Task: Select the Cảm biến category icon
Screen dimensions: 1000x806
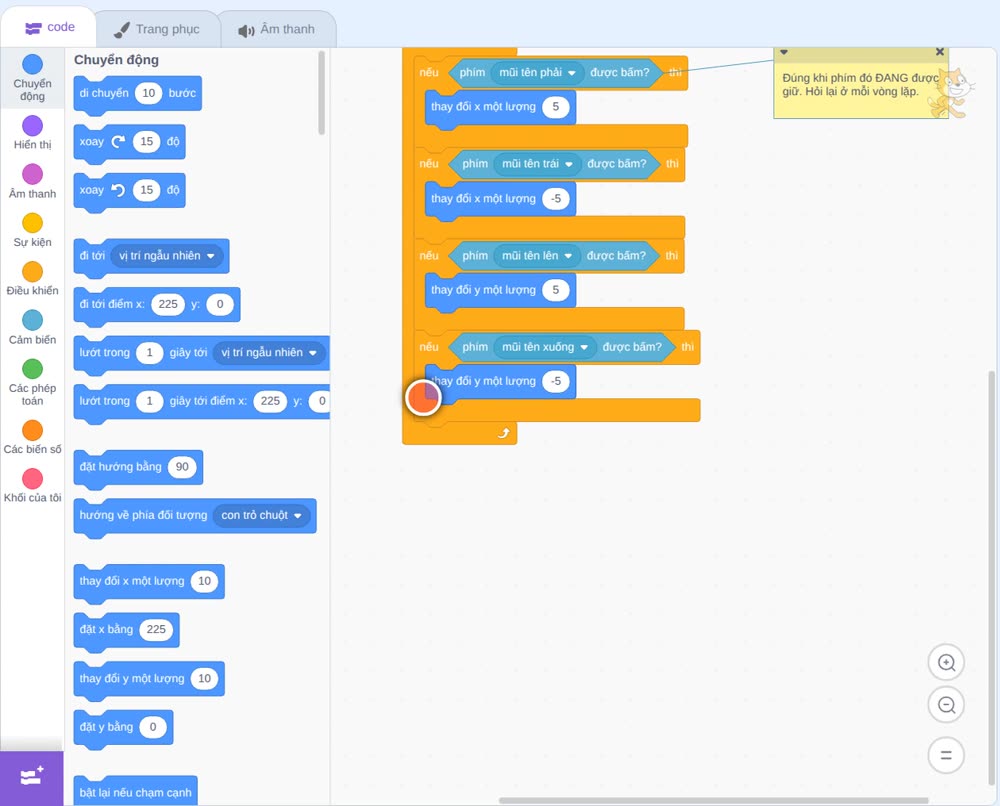Action: click(x=33, y=320)
